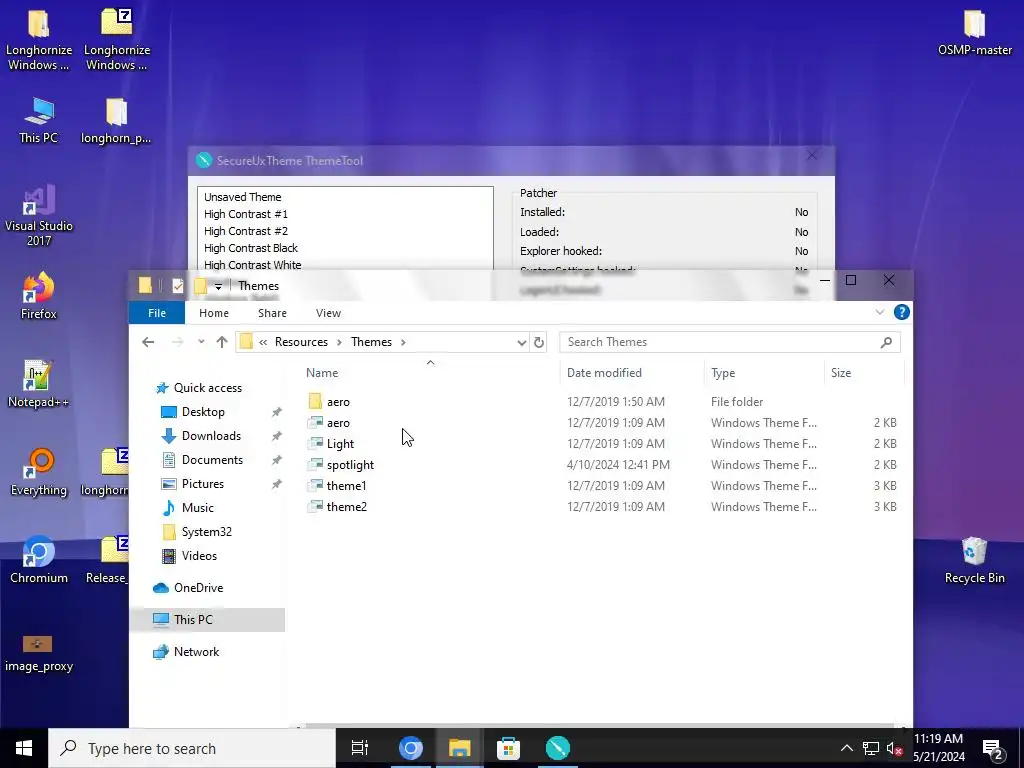Image resolution: width=1024 pixels, height=768 pixels.
Task: Open OSMP-master desktop folder
Action: (x=974, y=33)
